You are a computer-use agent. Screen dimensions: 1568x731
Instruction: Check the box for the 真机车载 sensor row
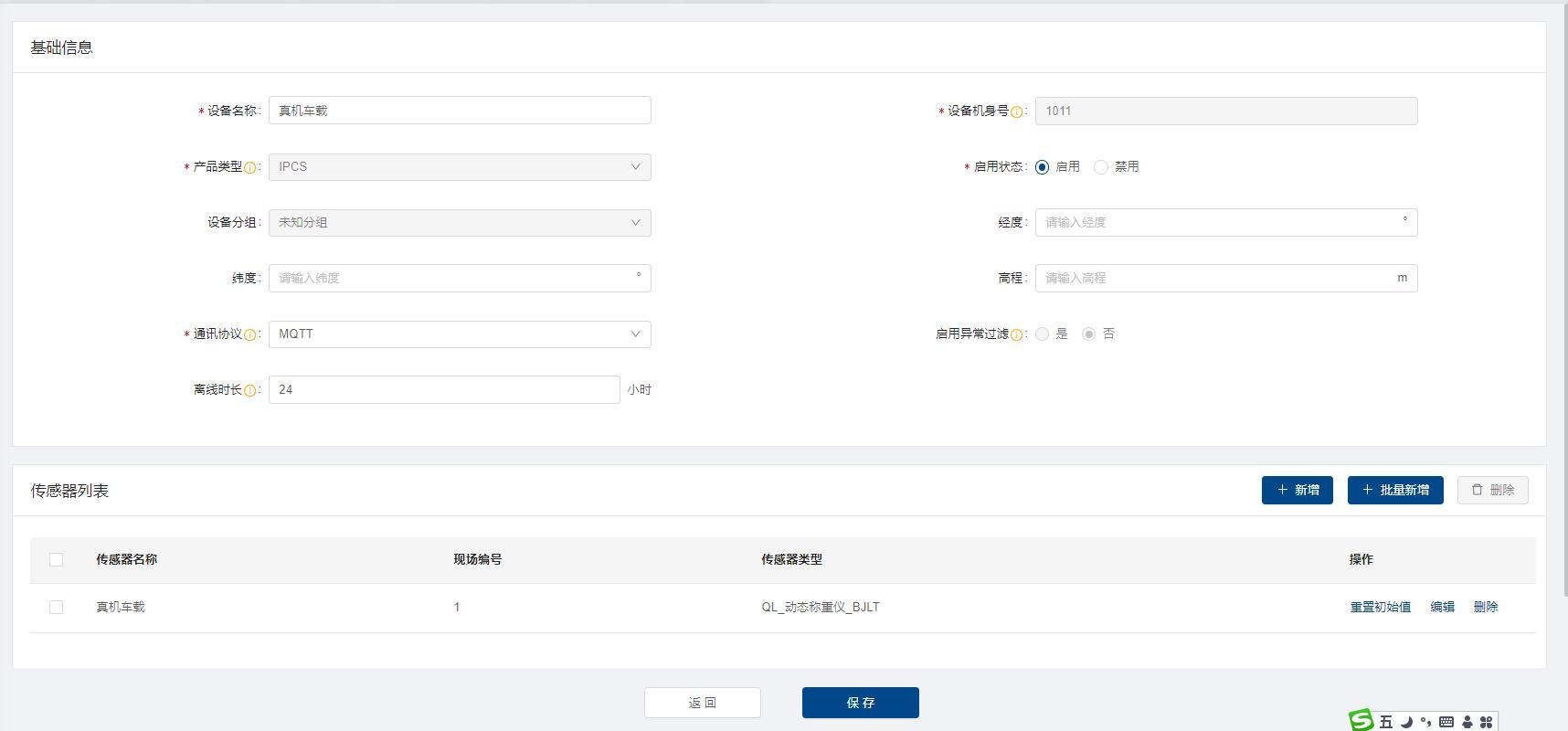pos(56,607)
